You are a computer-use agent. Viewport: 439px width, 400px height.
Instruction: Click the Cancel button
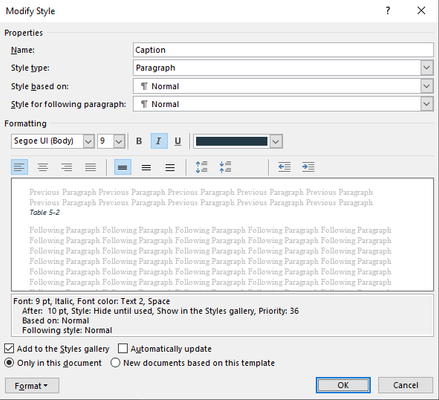click(405, 385)
